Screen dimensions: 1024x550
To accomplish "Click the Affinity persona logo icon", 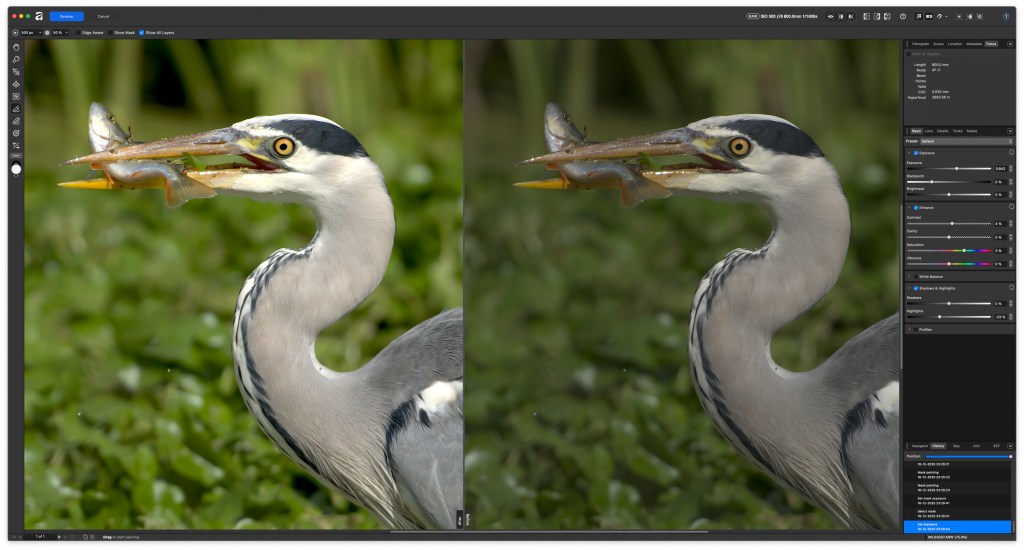I will tap(39, 16).
